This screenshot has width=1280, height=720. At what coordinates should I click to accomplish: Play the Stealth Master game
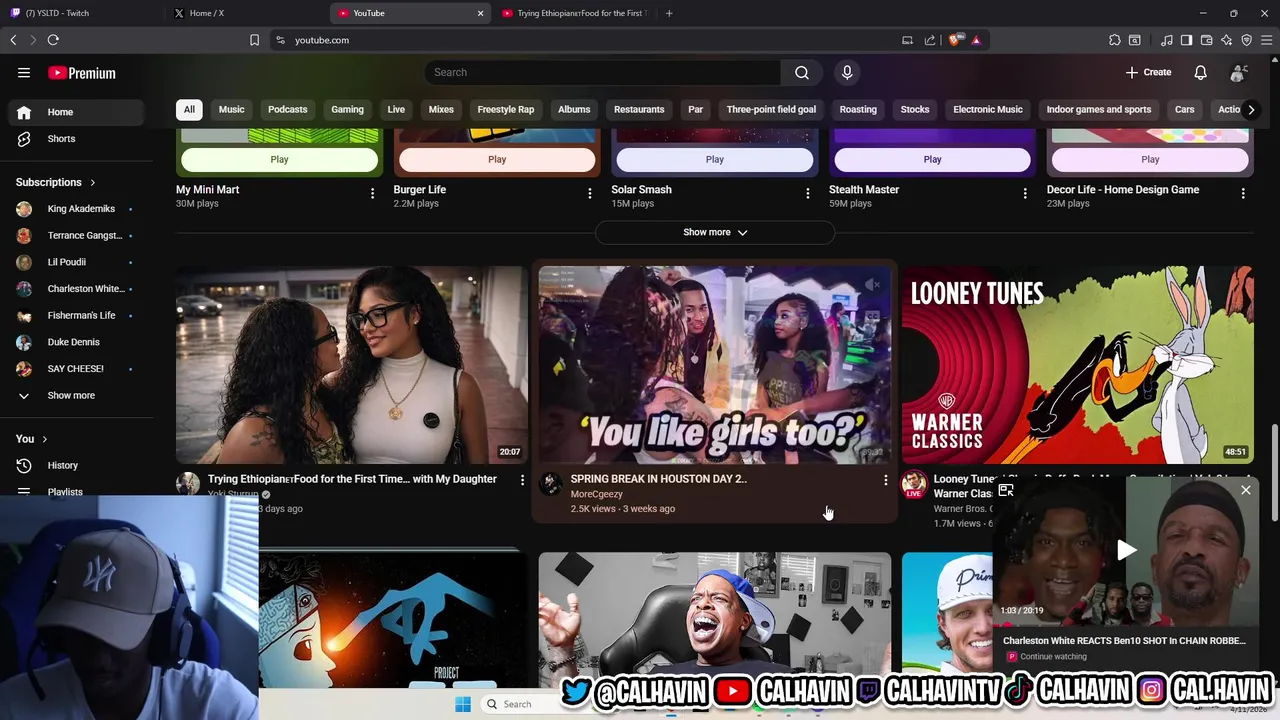(932, 159)
